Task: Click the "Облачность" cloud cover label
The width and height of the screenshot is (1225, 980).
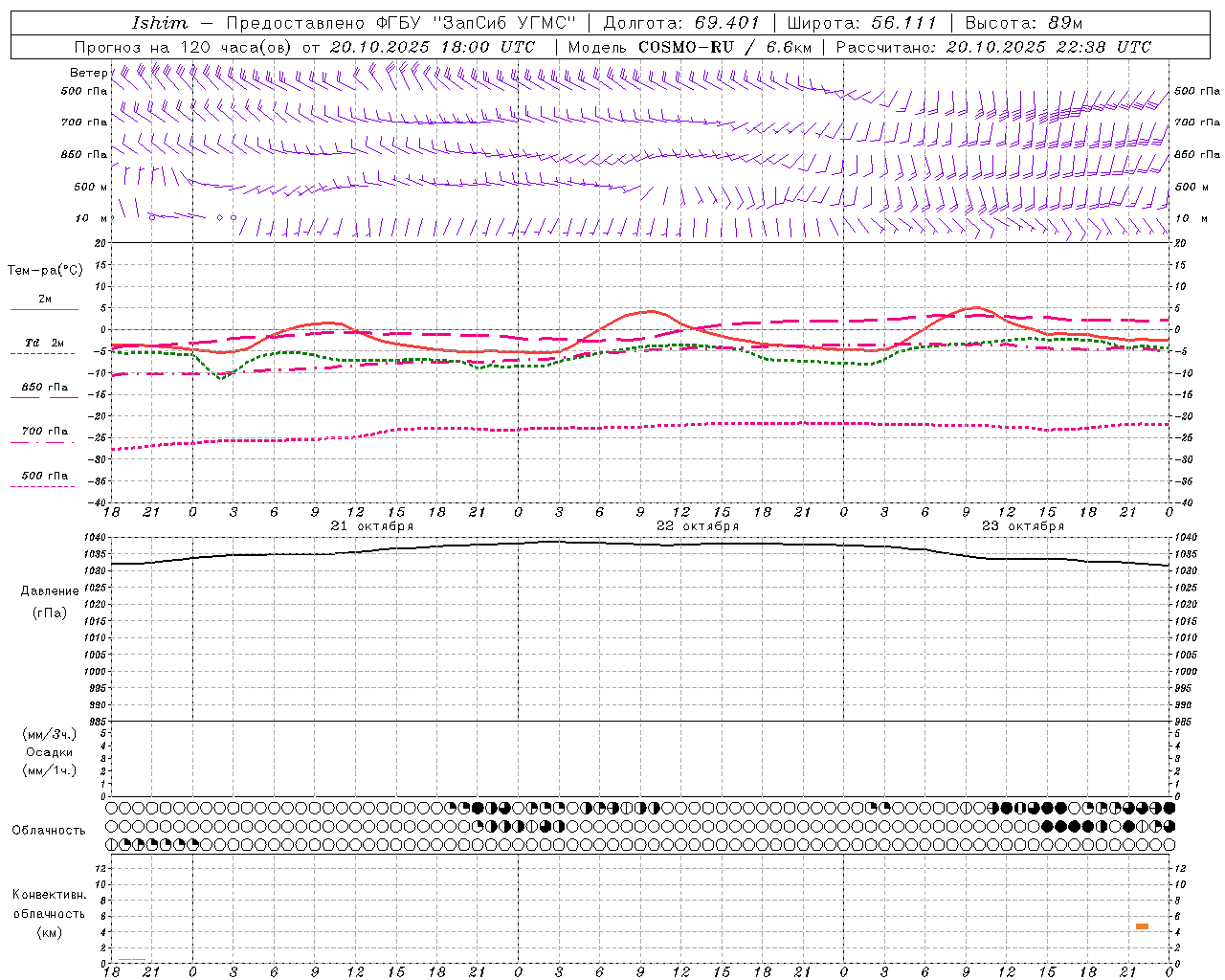Action: coord(49,831)
